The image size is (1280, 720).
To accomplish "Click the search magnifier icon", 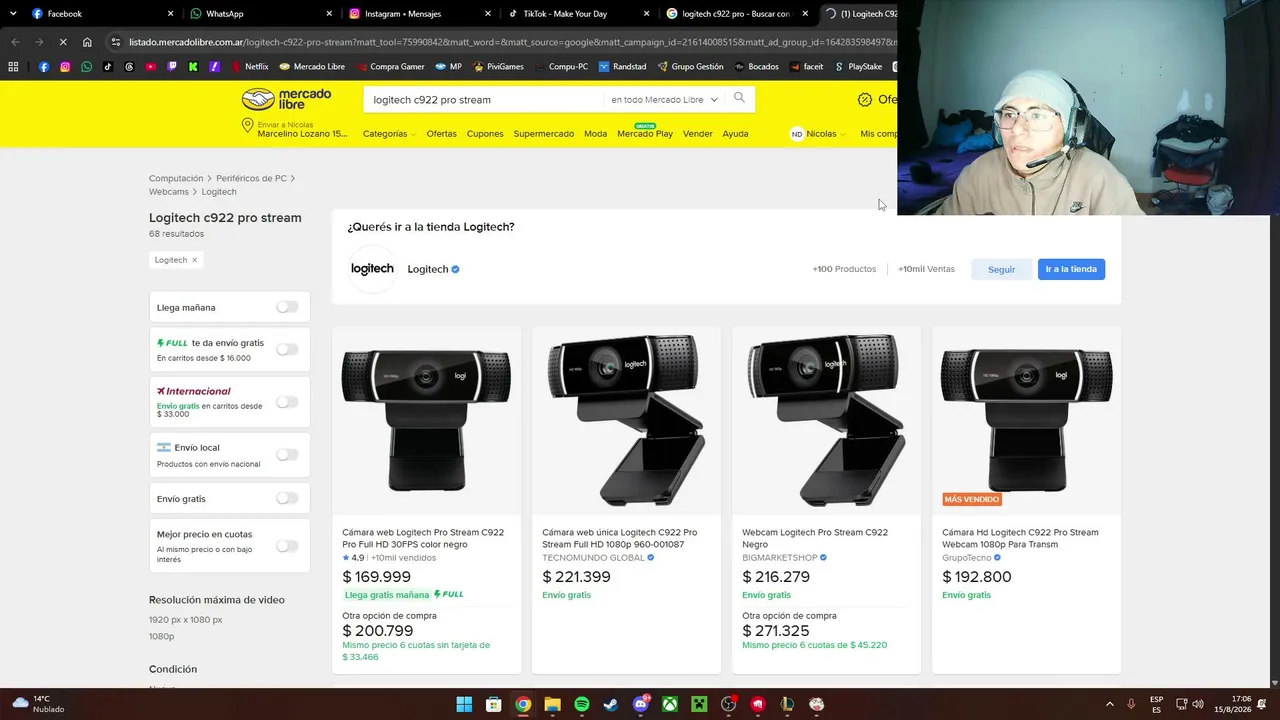I will pos(739,98).
